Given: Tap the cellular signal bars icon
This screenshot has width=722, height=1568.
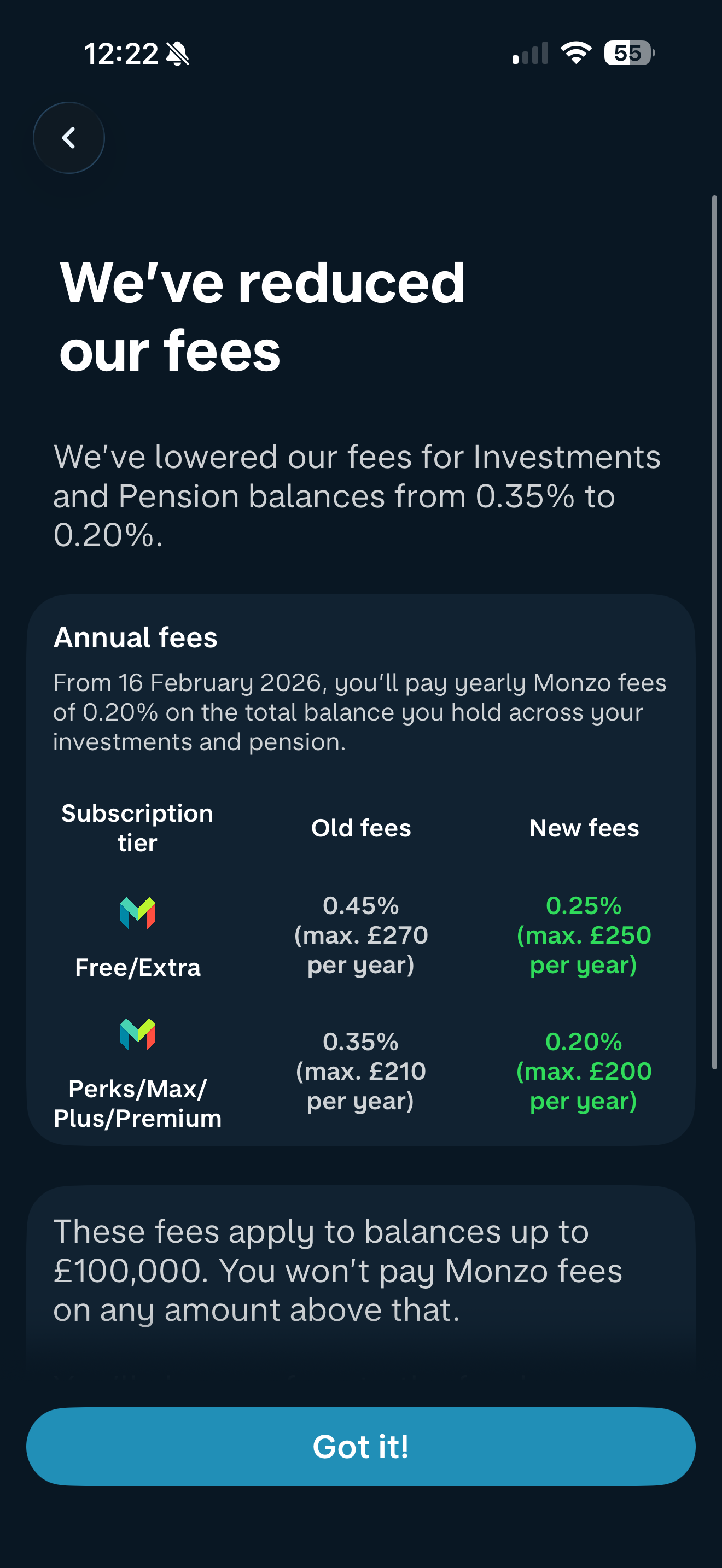Looking at the screenshot, I should tap(530, 54).
